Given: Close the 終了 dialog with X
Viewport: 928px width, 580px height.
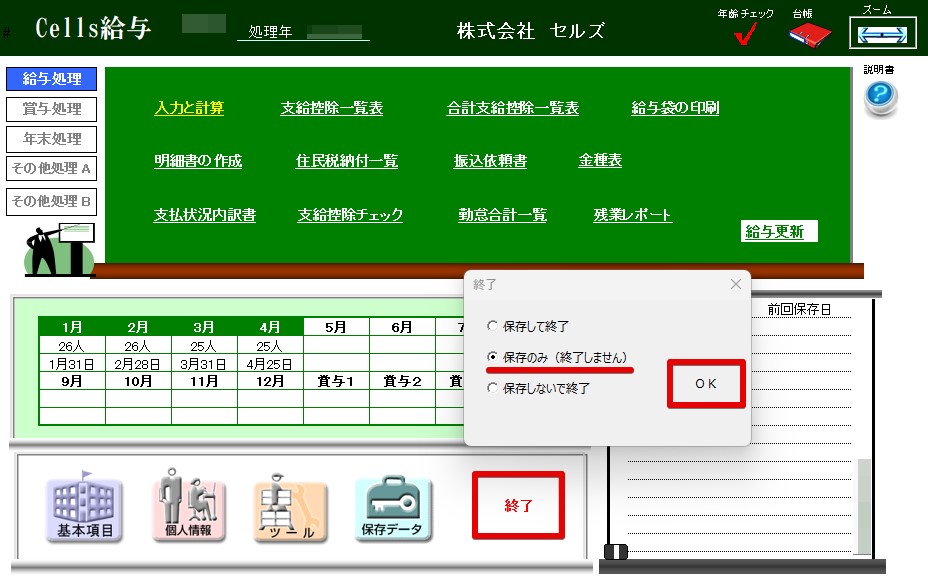Looking at the screenshot, I should click(736, 284).
